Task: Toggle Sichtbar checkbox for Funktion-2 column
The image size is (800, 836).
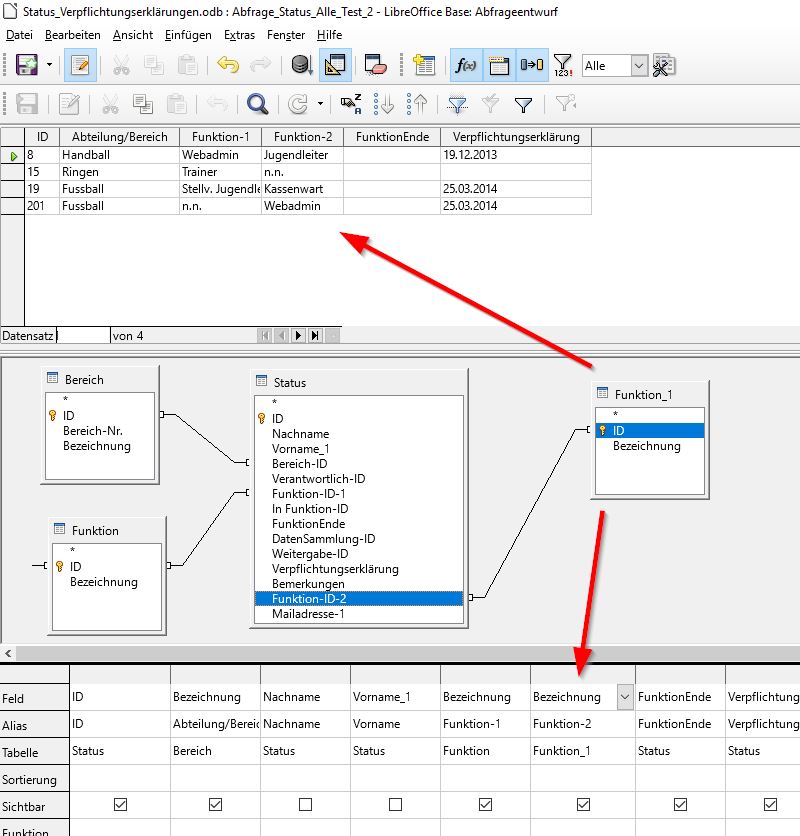Action: pyautogui.click(x=583, y=804)
